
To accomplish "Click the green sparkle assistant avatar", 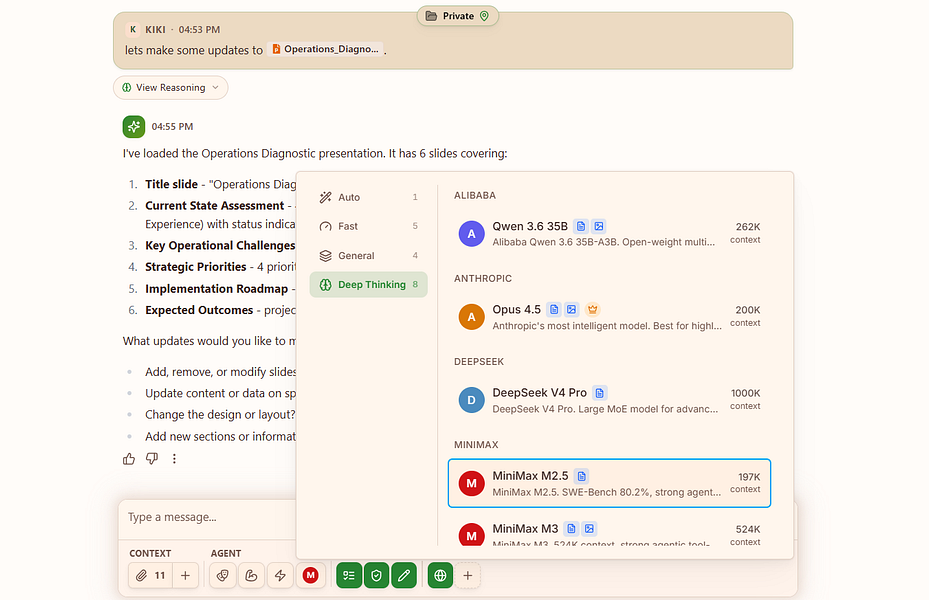I will 134,127.
